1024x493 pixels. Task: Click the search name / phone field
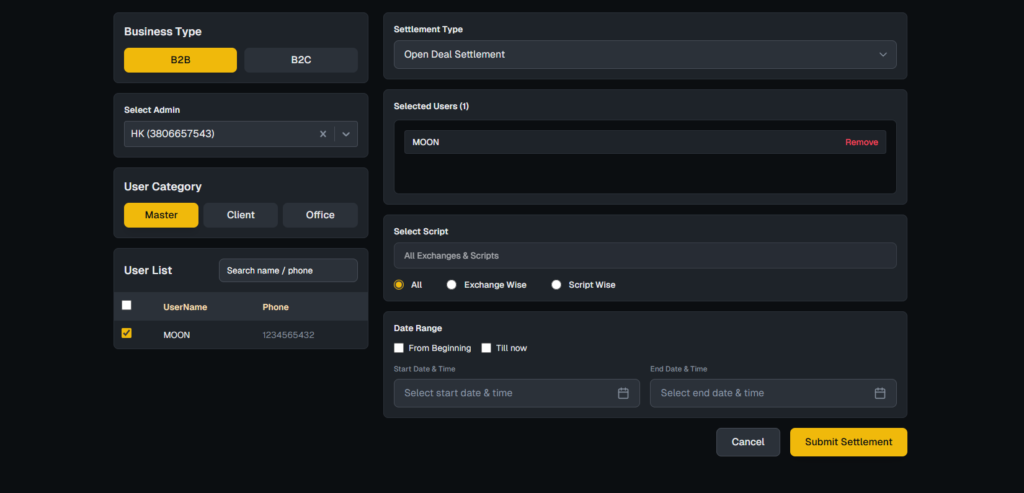288,270
